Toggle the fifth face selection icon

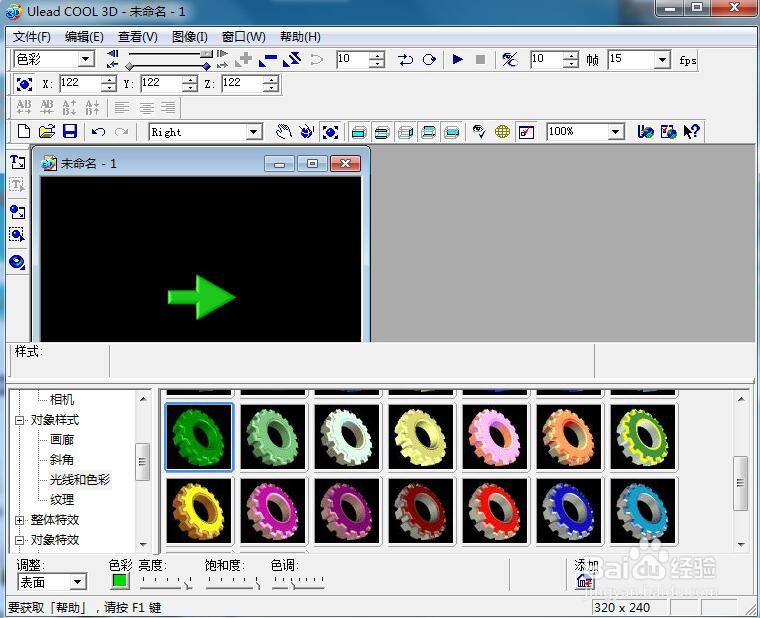point(452,132)
